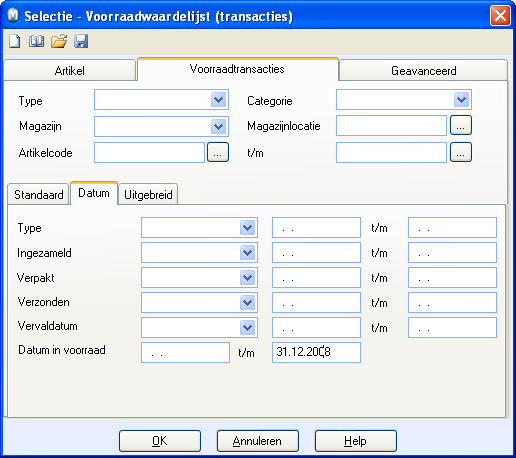The image size is (516, 458).
Task: Open the Verzonden dropdown
Action: pyautogui.click(x=248, y=303)
